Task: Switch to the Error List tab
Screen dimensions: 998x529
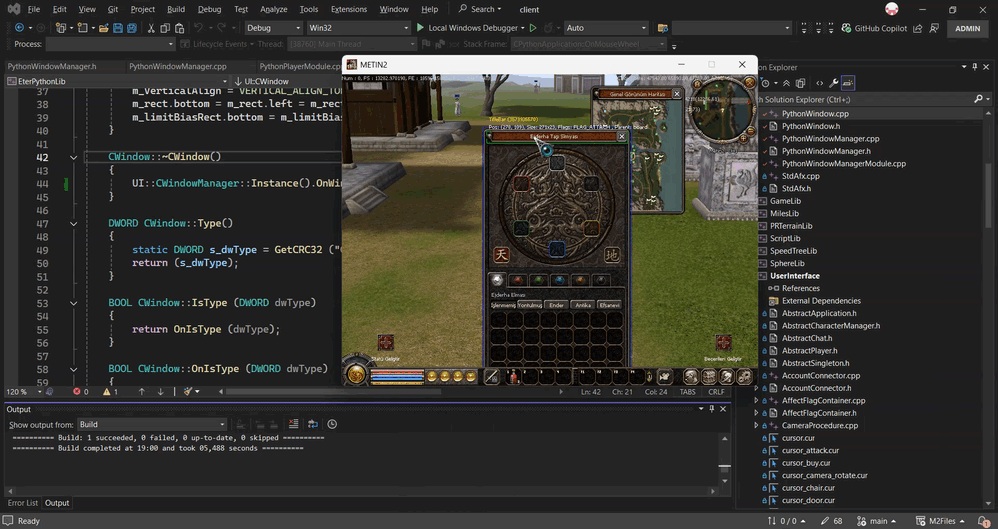Action: [22, 503]
